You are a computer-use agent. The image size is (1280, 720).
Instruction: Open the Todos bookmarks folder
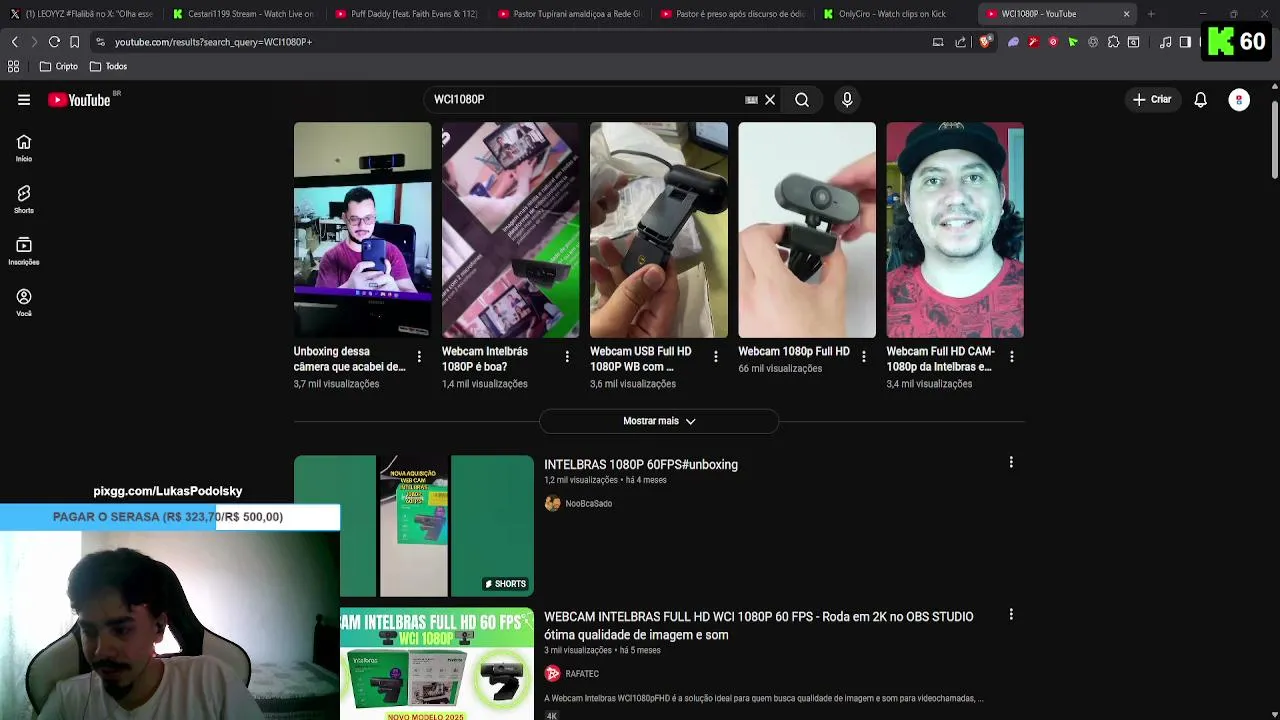(108, 66)
